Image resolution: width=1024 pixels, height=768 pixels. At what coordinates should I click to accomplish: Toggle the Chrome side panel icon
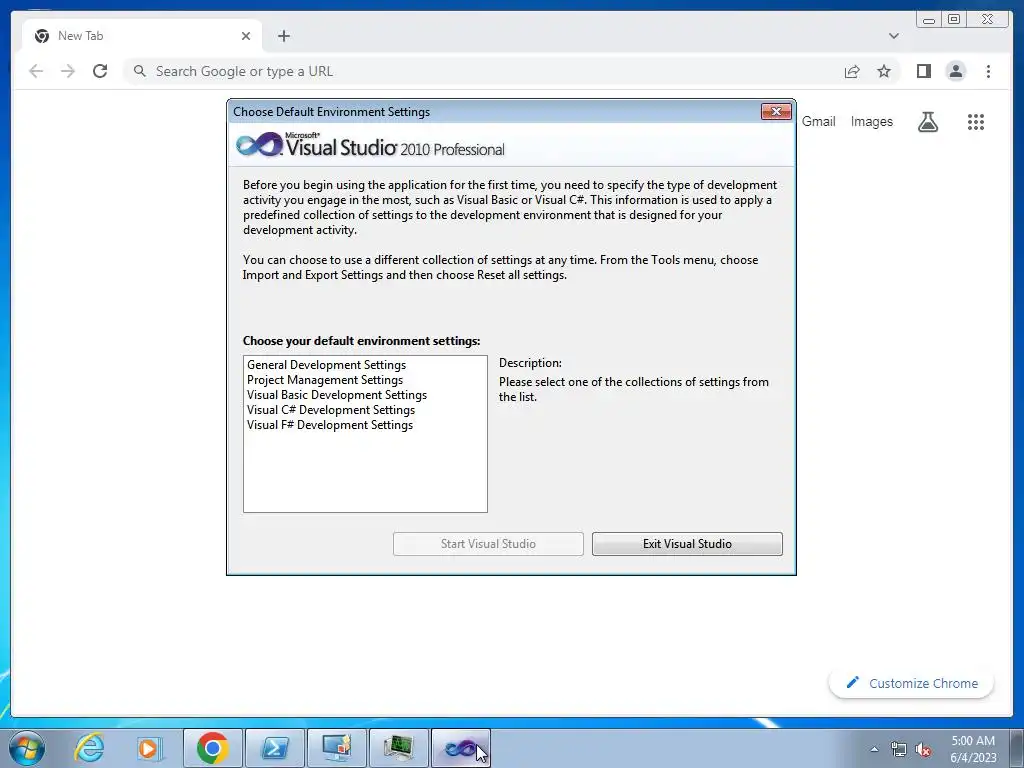pyautogui.click(x=923, y=71)
